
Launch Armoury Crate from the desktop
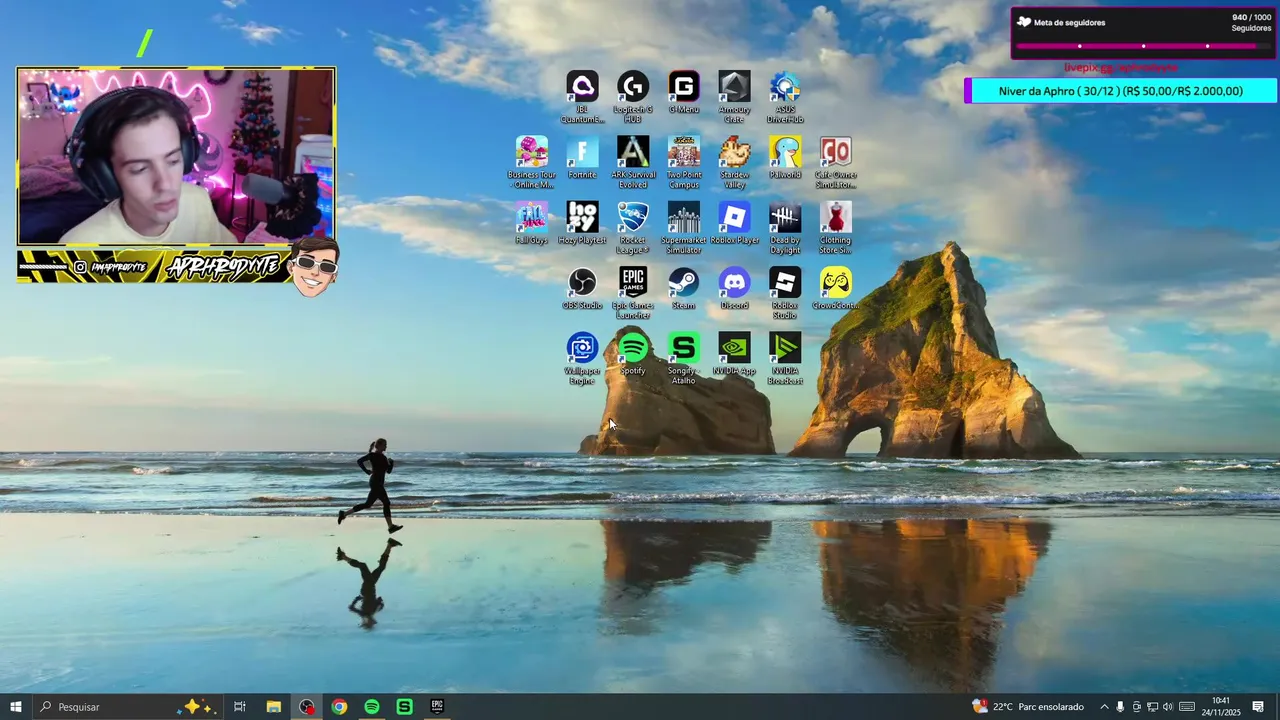coord(734,97)
